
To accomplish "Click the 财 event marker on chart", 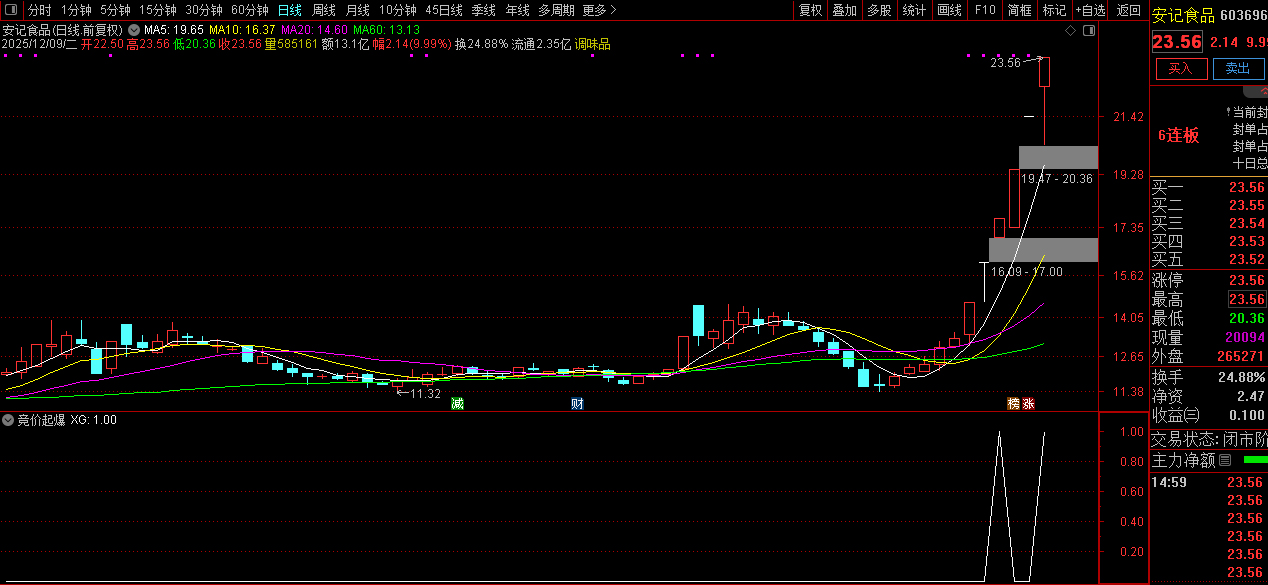I will click(577, 404).
